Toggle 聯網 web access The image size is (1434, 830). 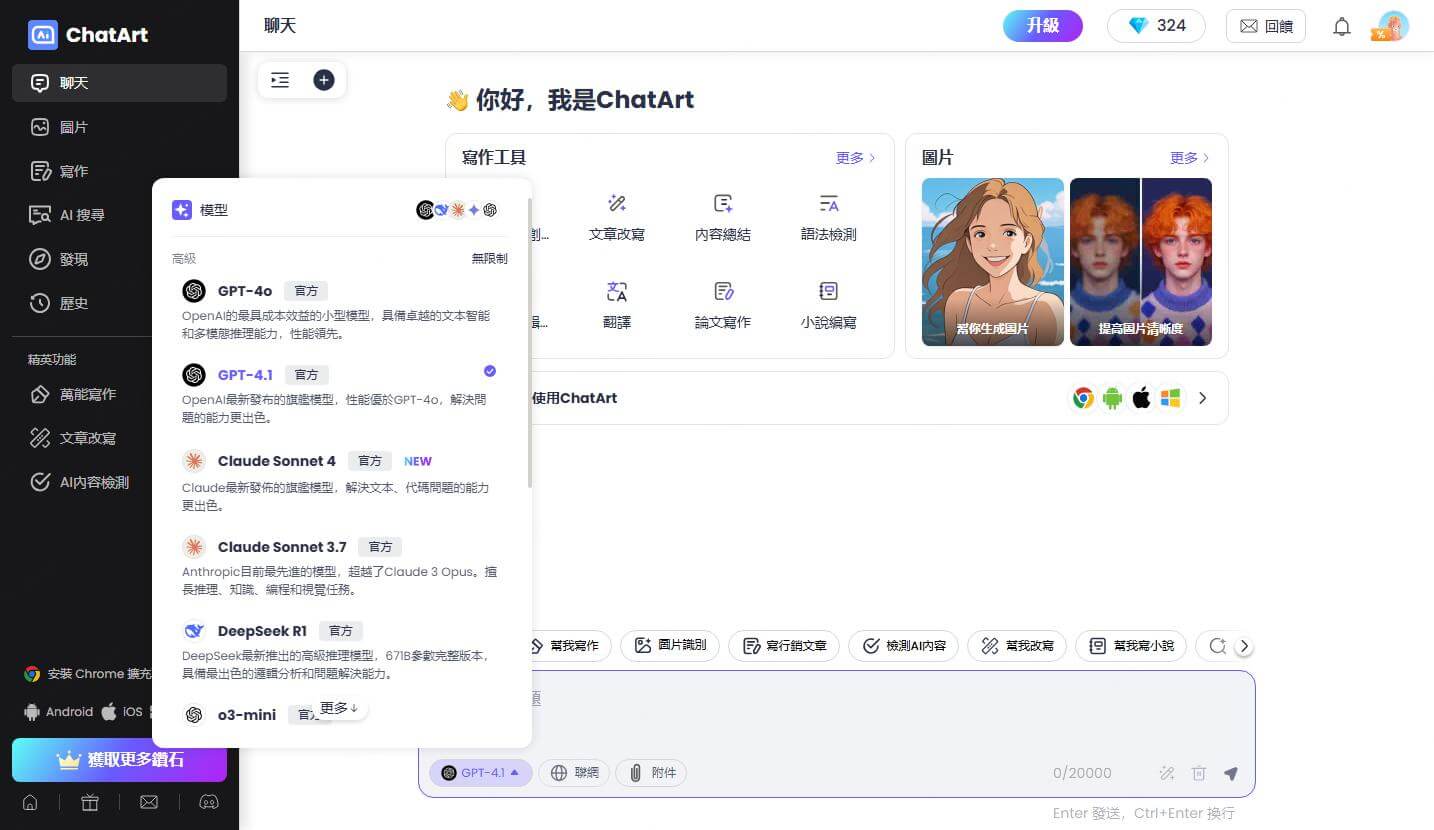coord(574,773)
